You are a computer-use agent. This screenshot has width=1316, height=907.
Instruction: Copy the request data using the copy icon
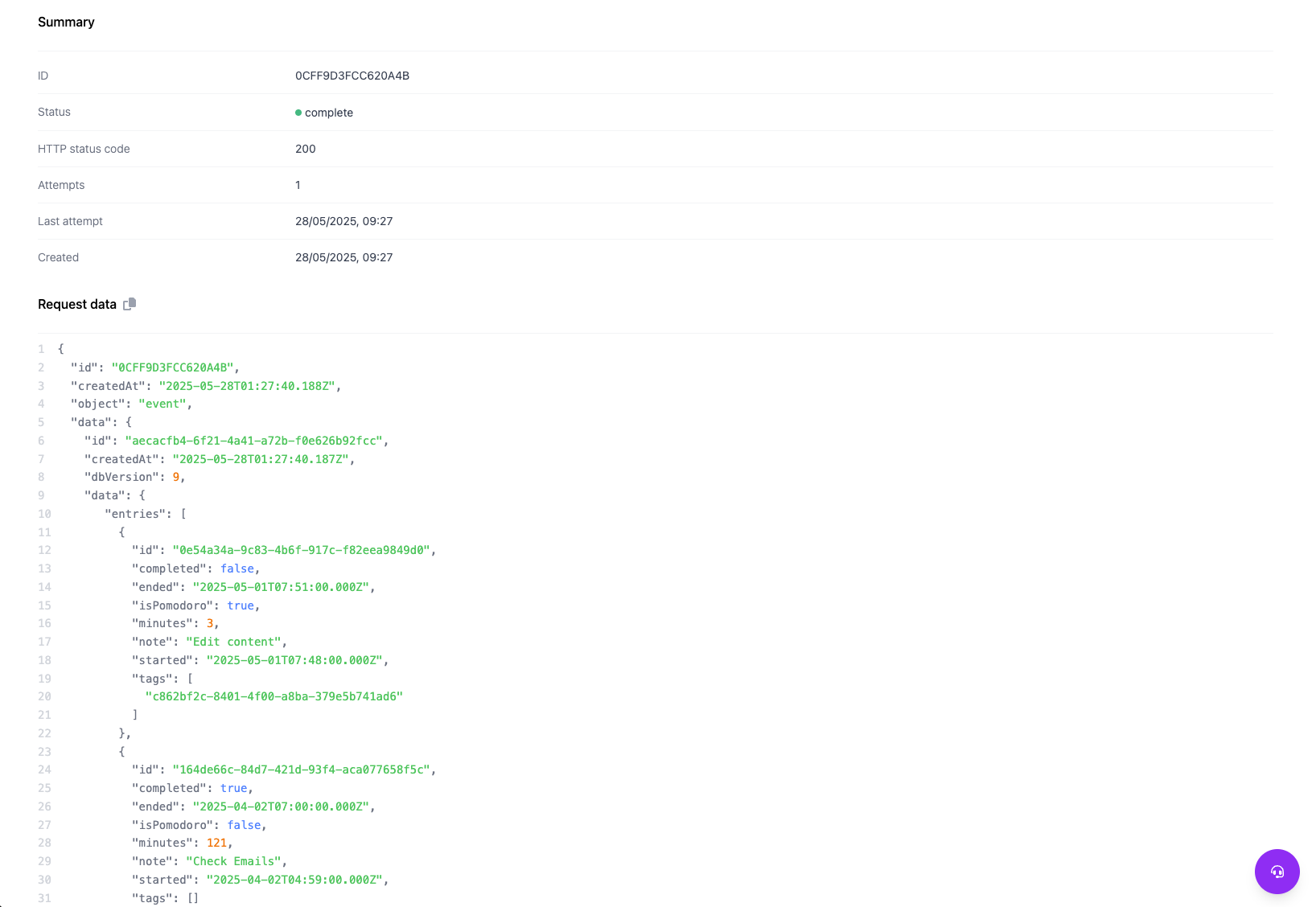tap(130, 304)
